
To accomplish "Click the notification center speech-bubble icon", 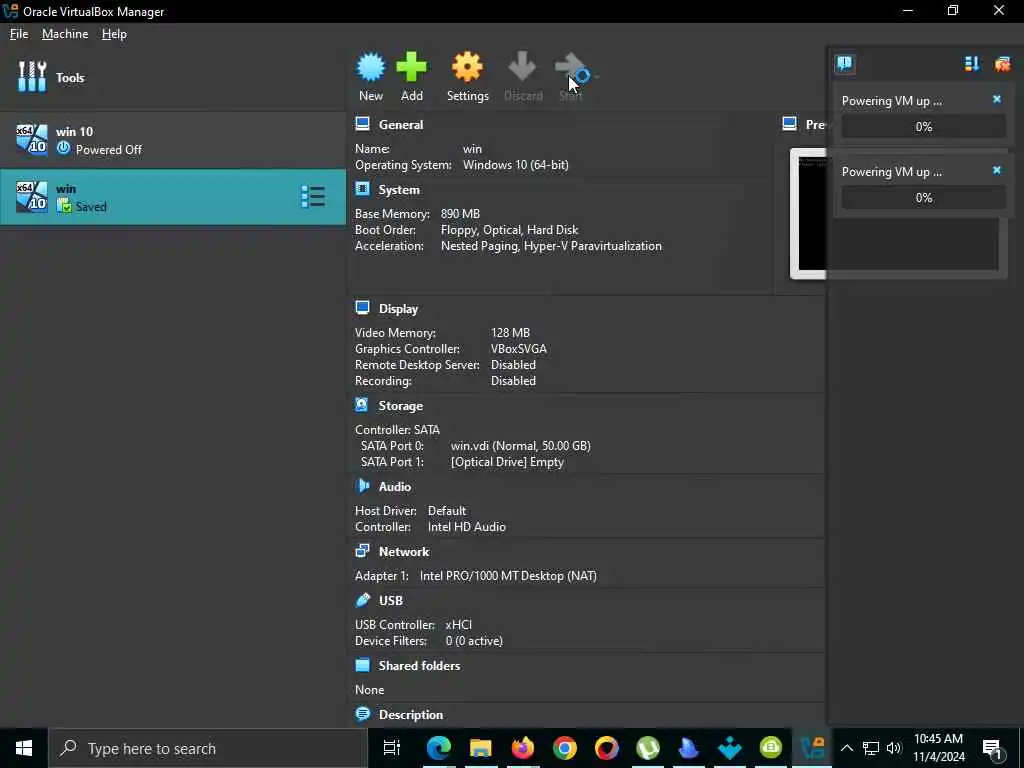I will pyautogui.click(x=844, y=63).
